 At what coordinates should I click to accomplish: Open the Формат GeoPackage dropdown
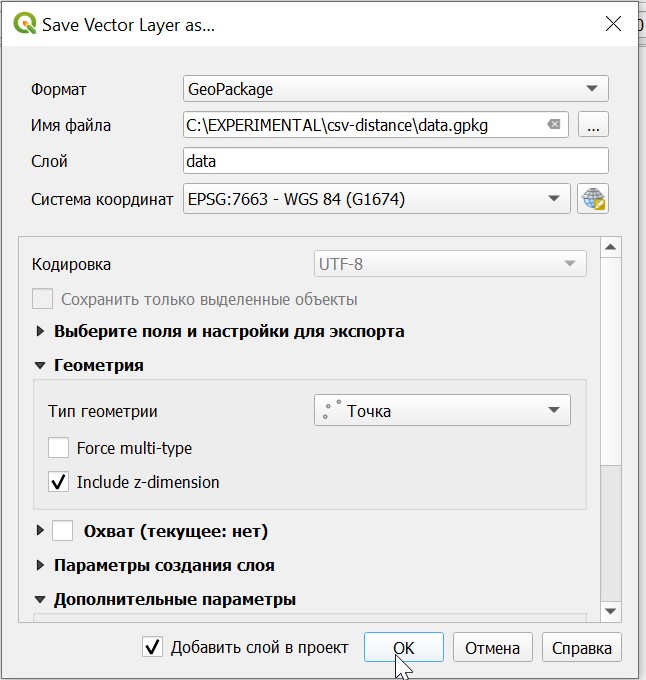(x=395, y=89)
